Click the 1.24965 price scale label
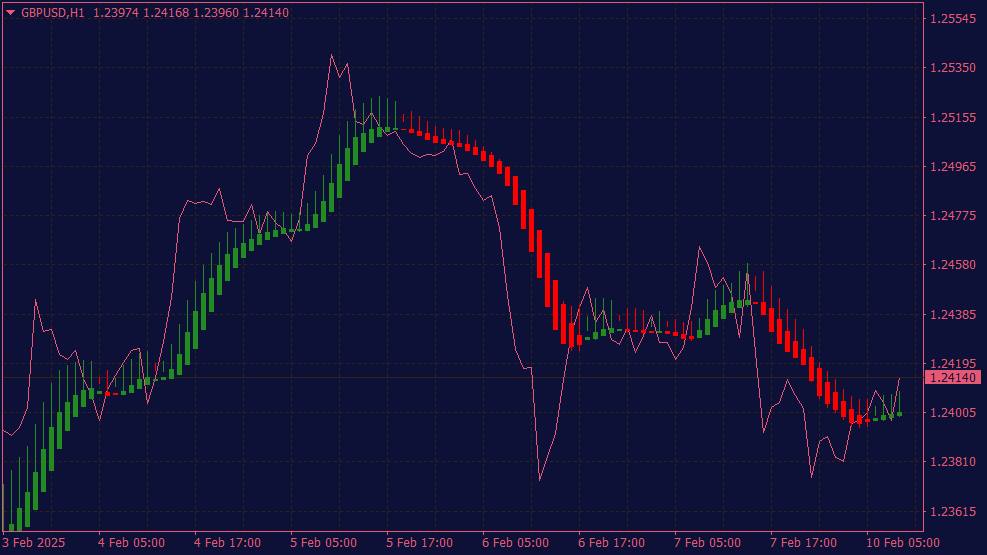 pos(953,167)
